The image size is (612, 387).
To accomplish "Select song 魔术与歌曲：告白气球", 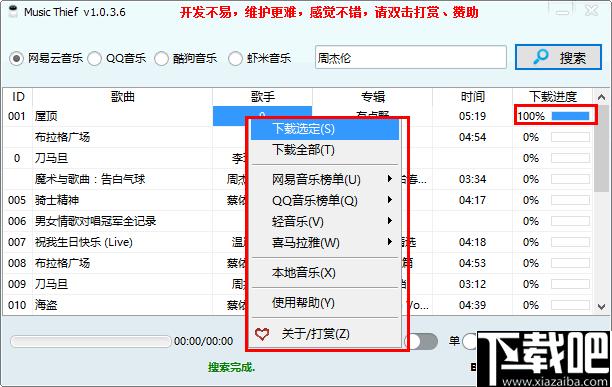I will pyautogui.click(x=90, y=179).
